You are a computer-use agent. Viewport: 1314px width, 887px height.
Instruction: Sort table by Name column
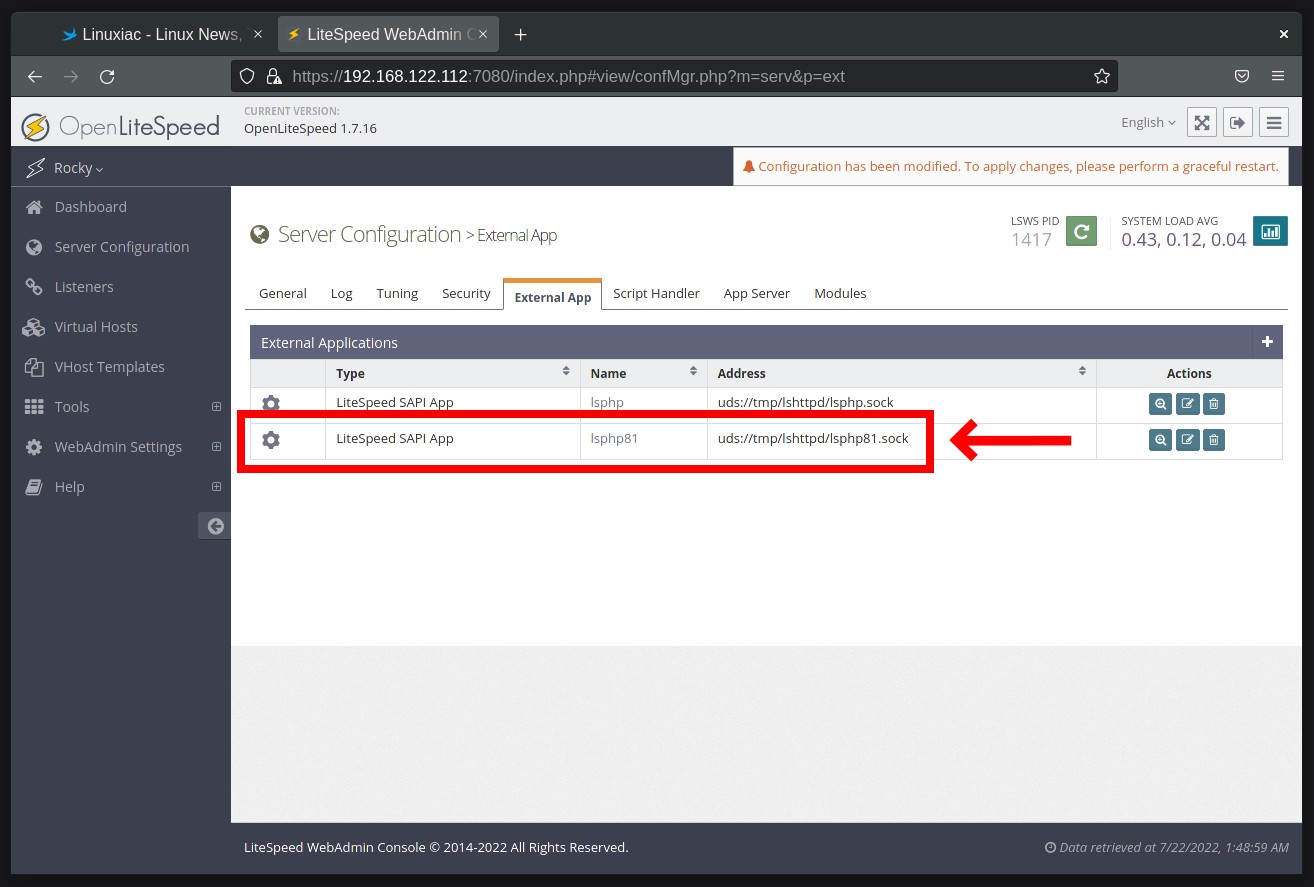643,373
